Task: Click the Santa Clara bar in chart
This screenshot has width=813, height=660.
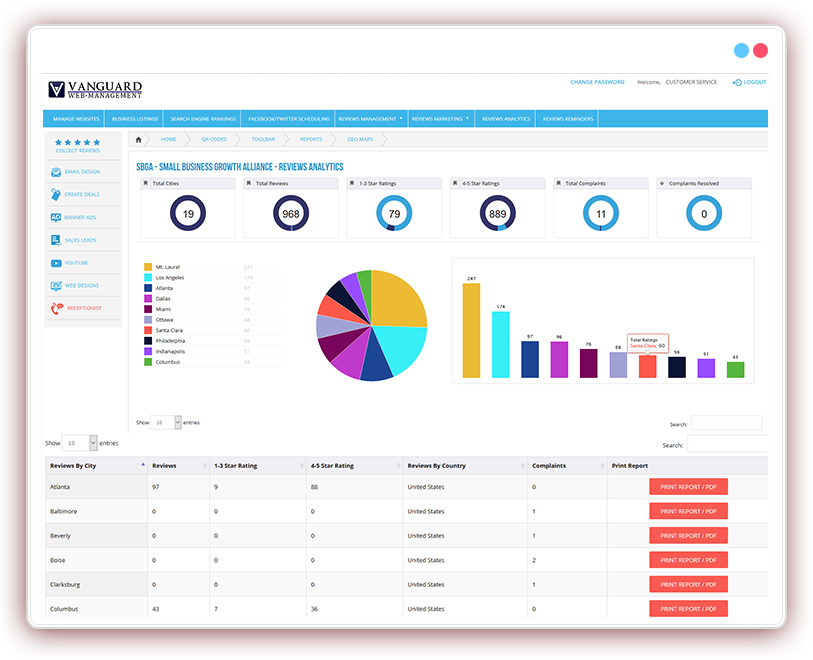Action: point(647,366)
